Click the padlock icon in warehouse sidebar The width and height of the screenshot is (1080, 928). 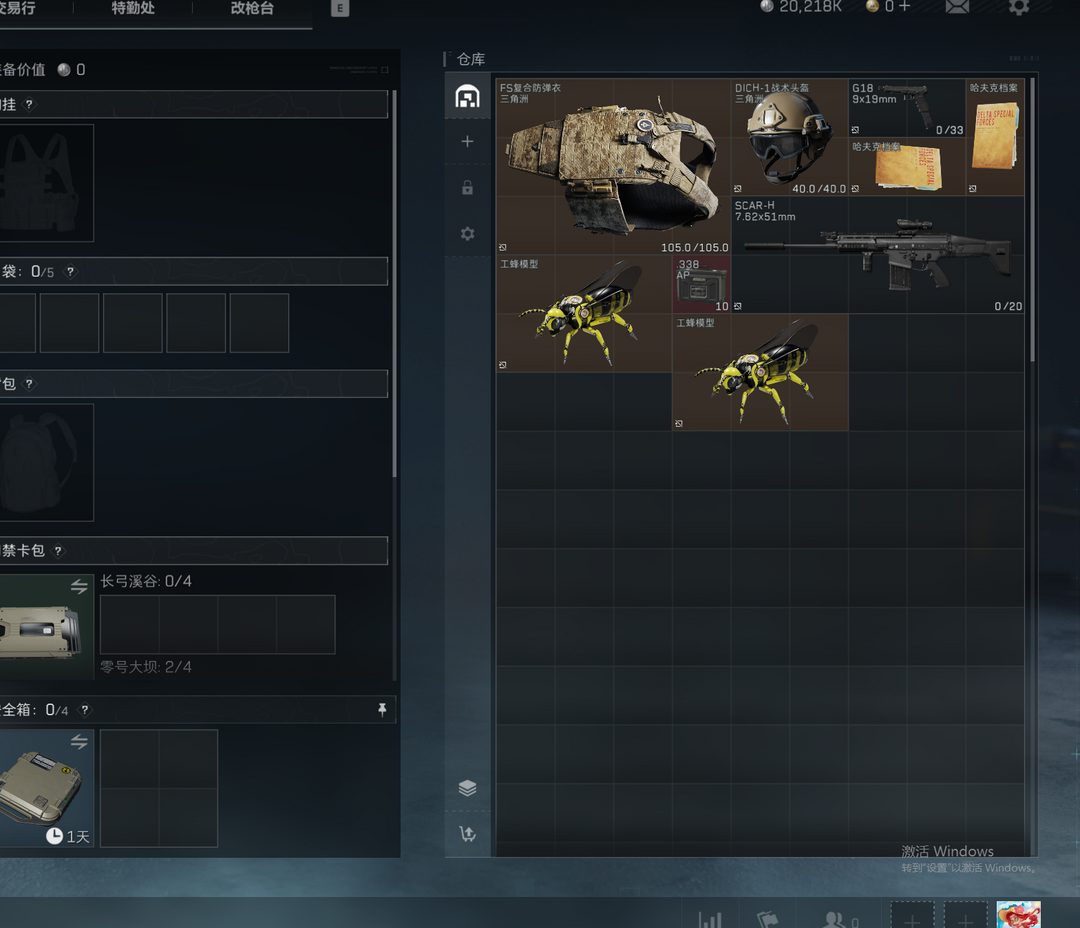[467, 187]
